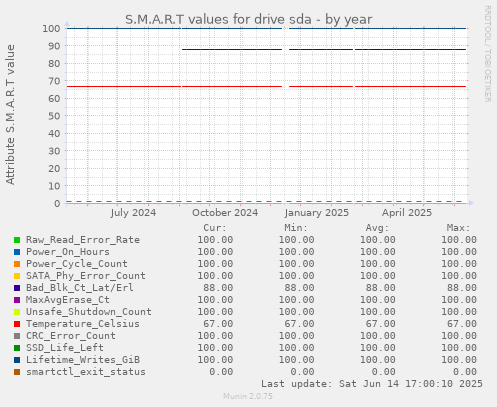Select the Lifetime_Writes_GiB legend label

pos(83,360)
